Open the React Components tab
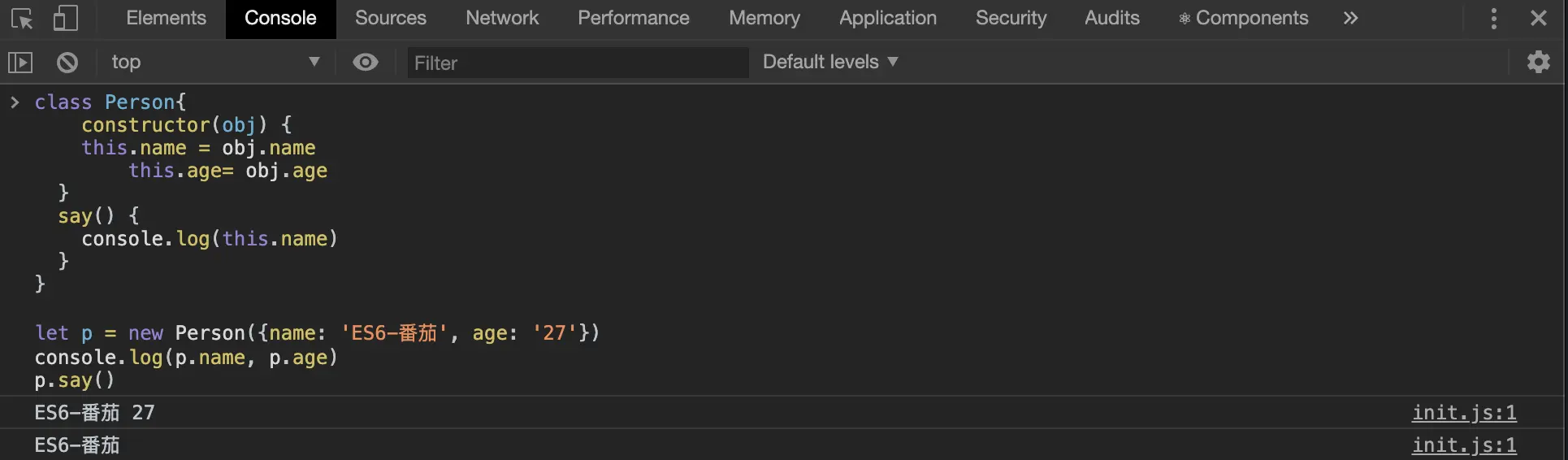This screenshot has width=1568, height=460. (1243, 18)
